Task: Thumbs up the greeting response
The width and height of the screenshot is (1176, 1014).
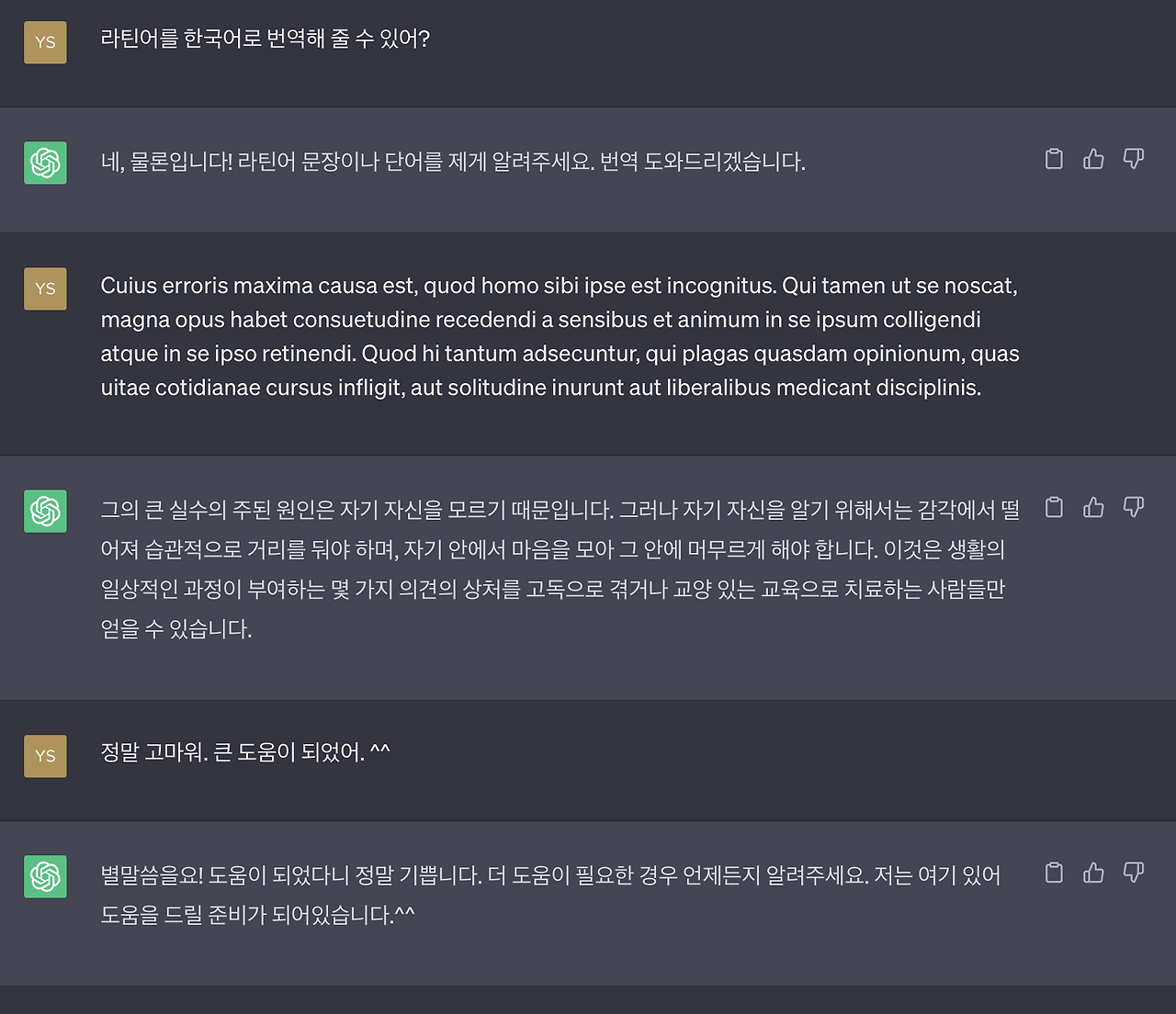Action: click(x=1092, y=158)
